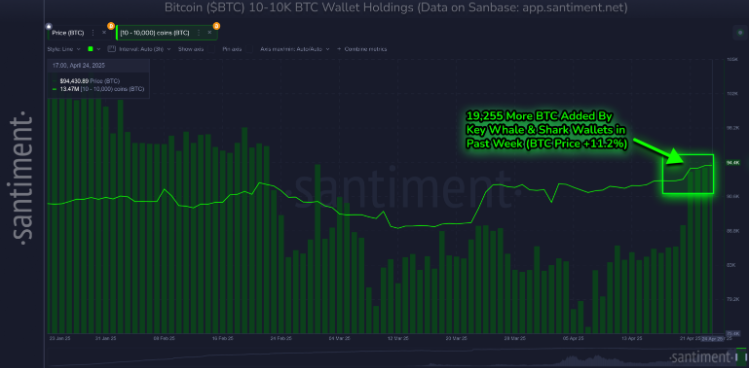Click the green metric color swatch

tap(90, 49)
